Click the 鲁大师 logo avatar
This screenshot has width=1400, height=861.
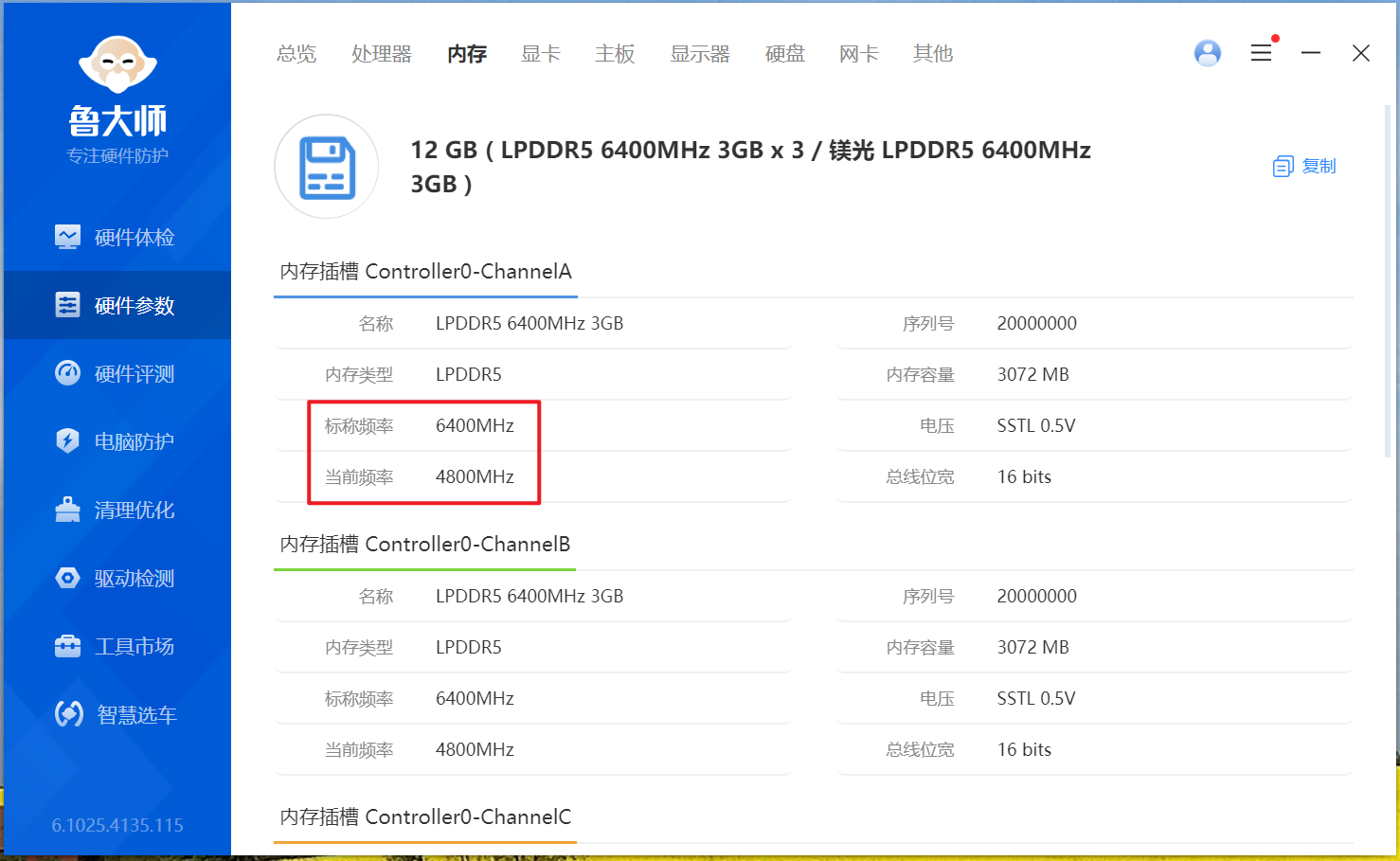[x=117, y=64]
